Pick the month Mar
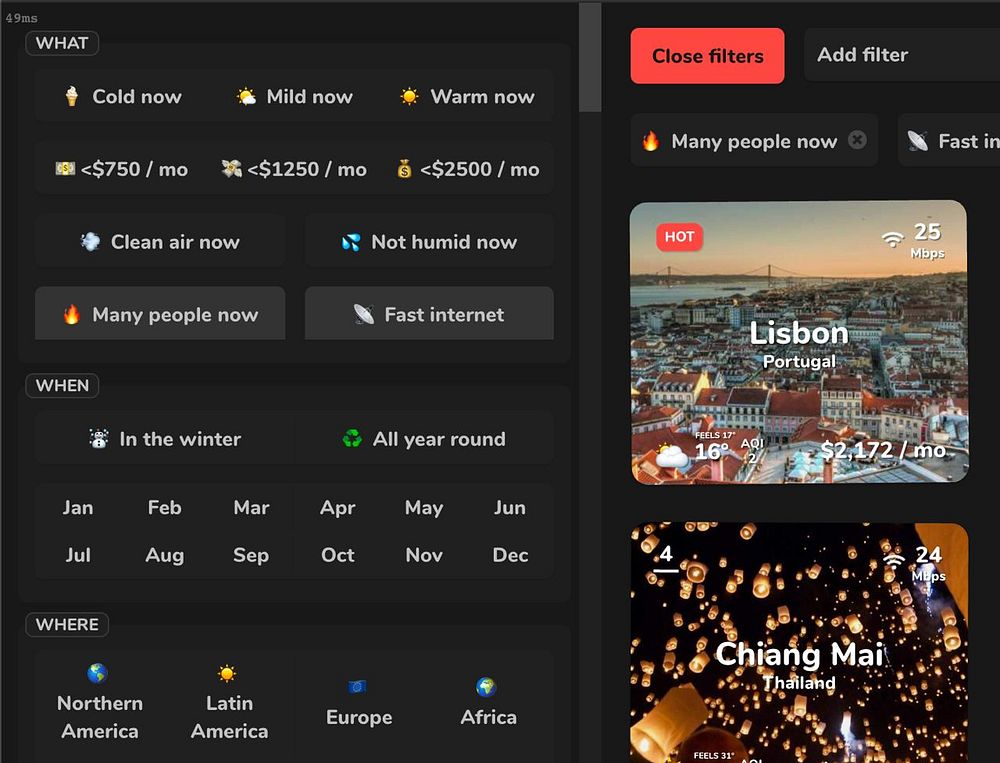The image size is (1000, 763). tap(251, 508)
